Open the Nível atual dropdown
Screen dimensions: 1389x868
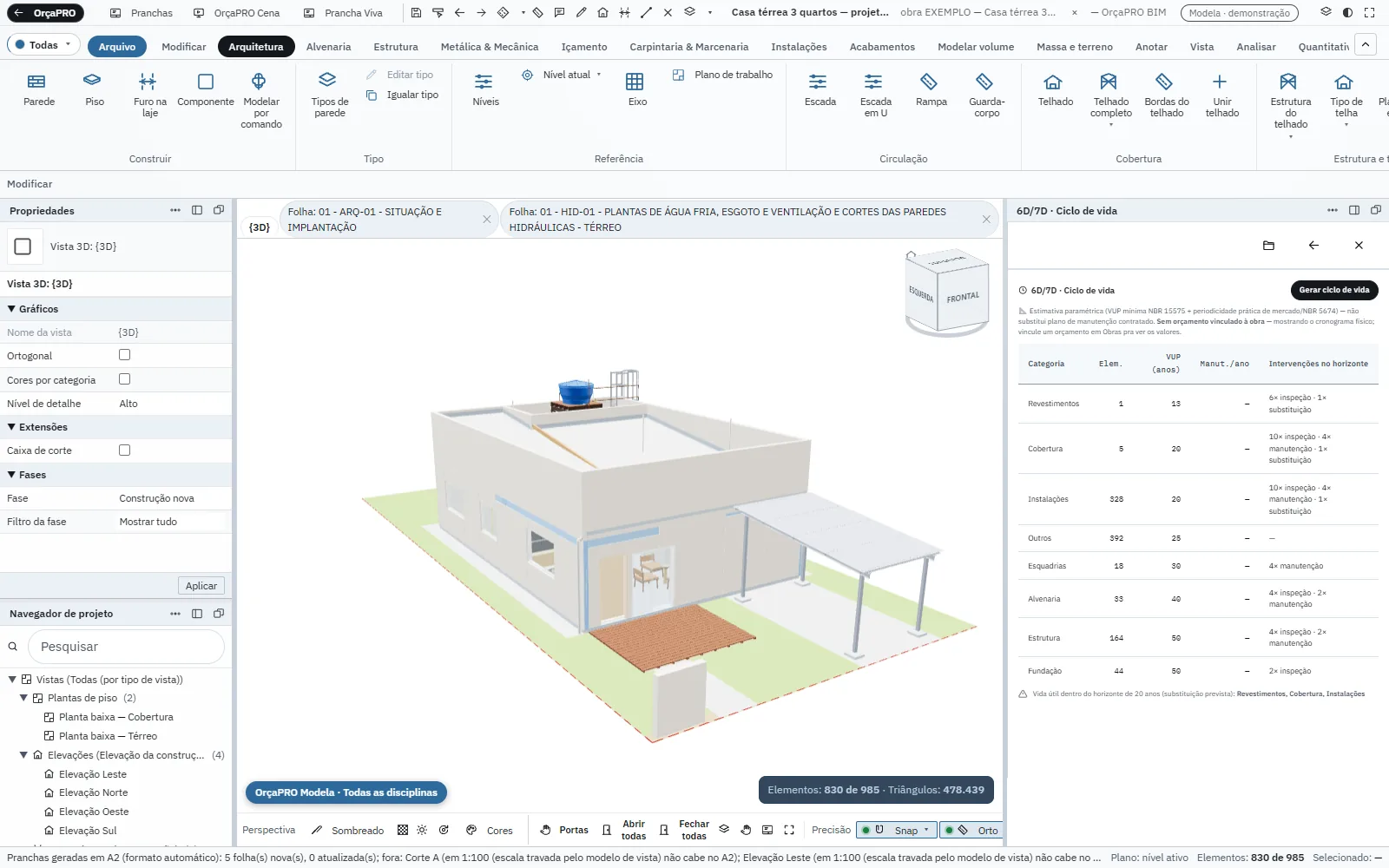pyautogui.click(x=562, y=75)
